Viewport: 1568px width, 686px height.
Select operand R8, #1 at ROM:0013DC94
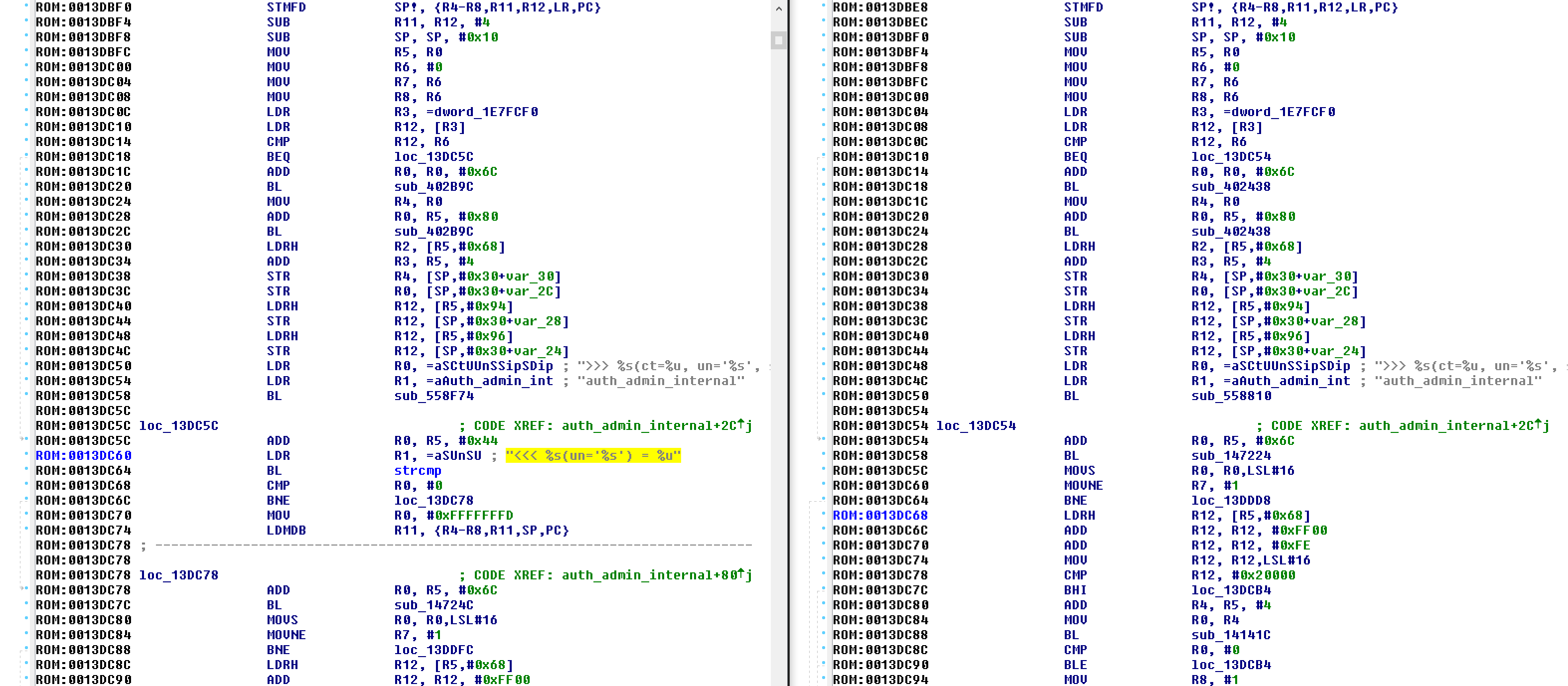tap(1215, 680)
